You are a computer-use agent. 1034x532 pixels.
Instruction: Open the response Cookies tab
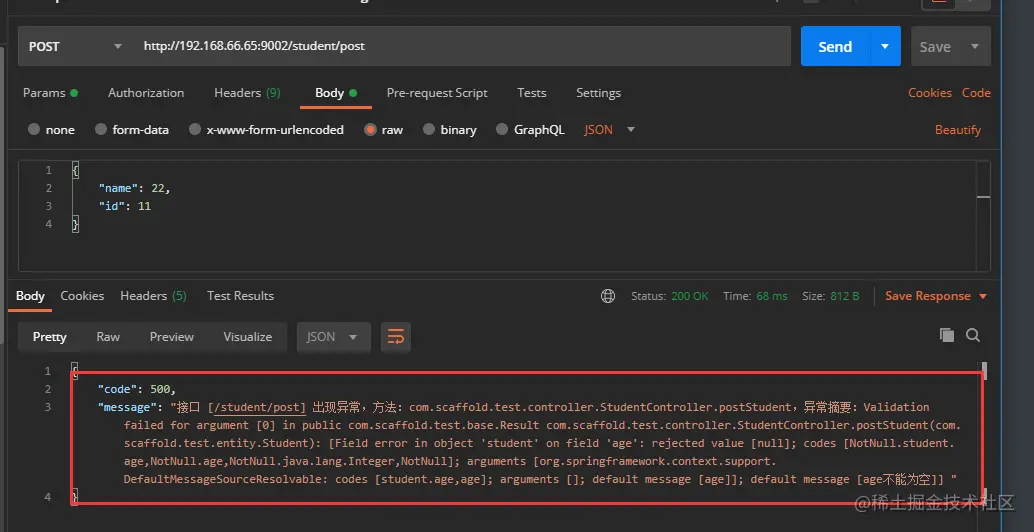(82, 296)
